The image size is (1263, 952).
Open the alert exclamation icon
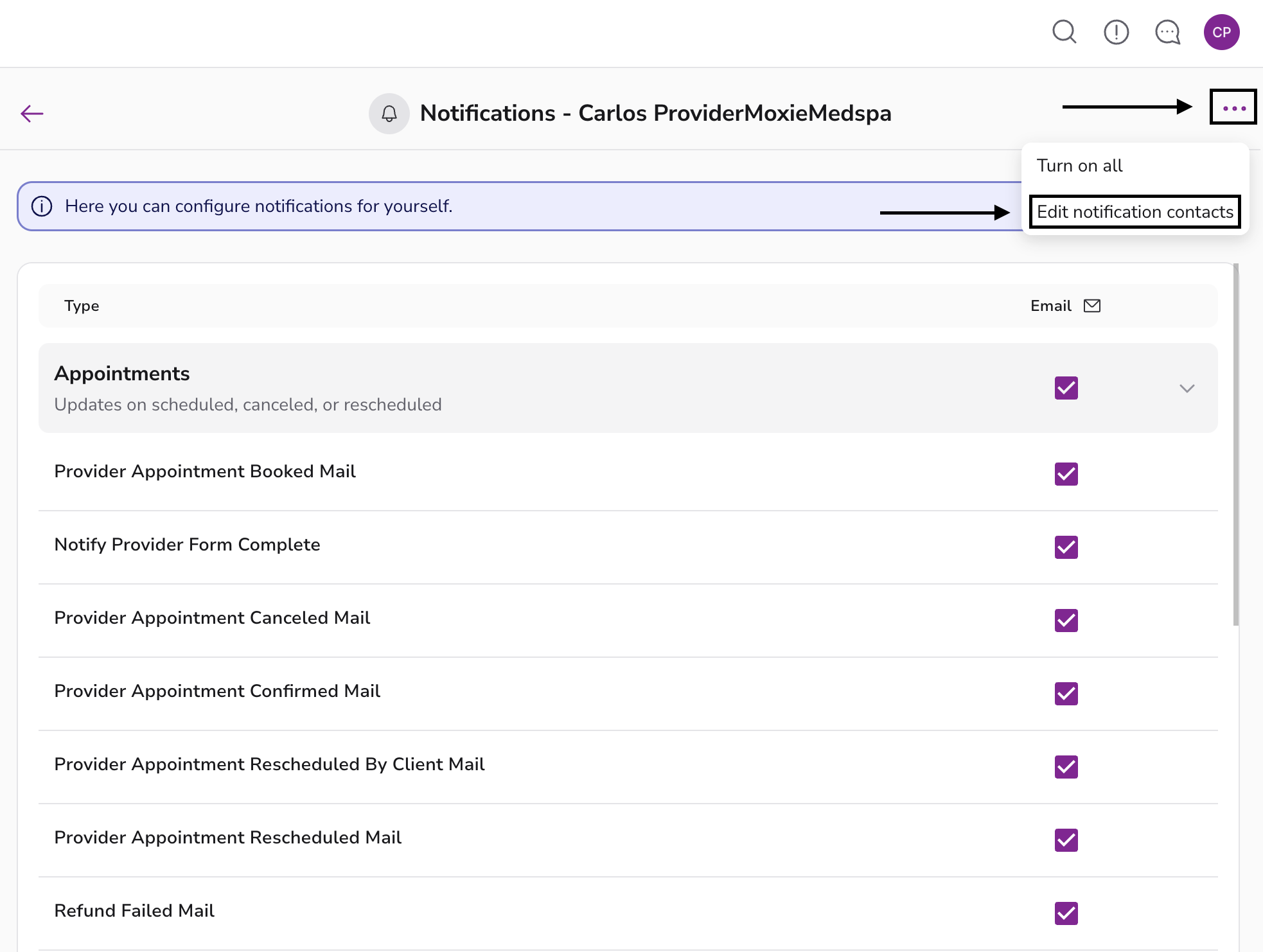click(x=1116, y=31)
